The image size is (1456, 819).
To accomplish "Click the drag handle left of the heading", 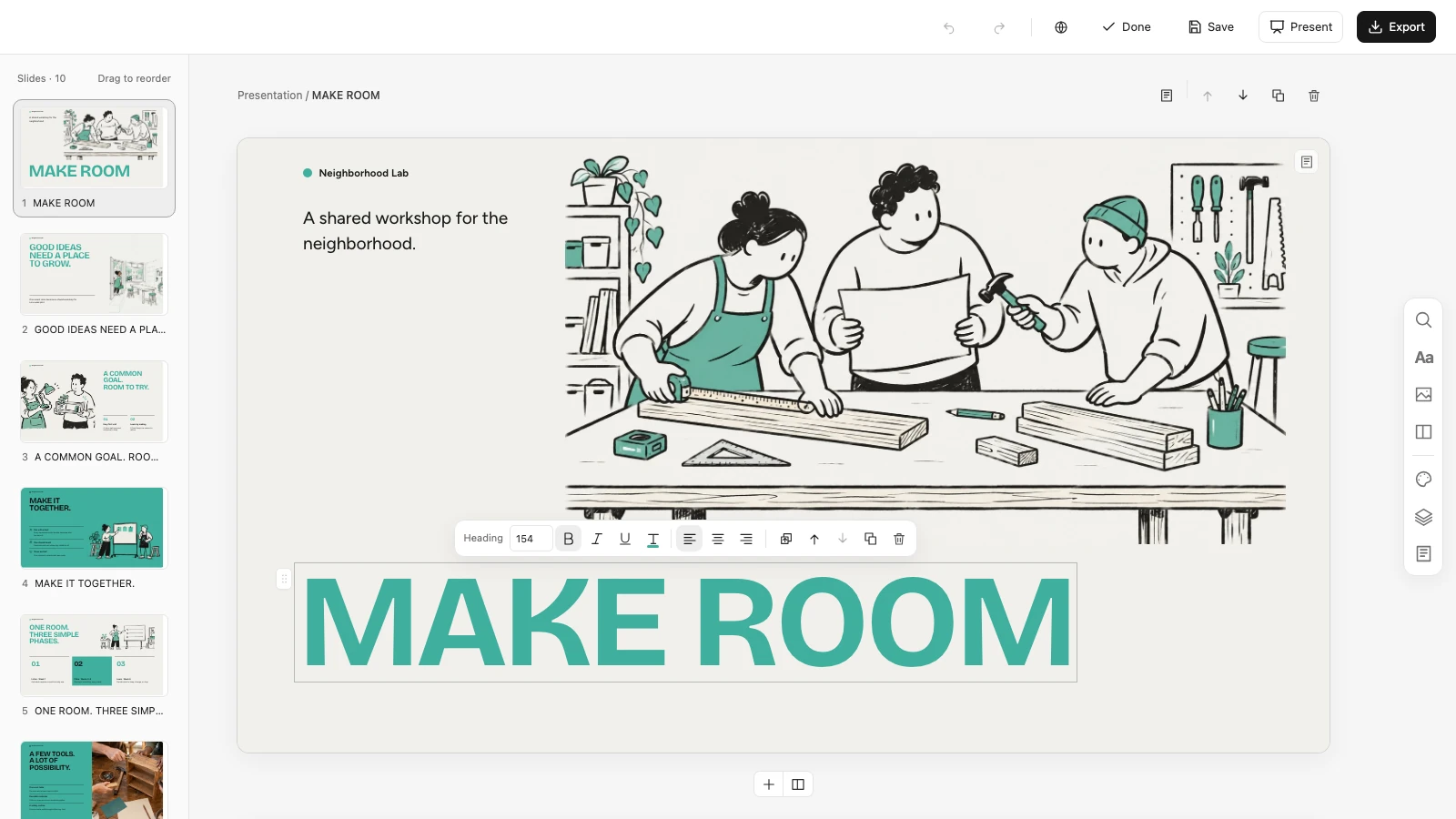I will [x=284, y=579].
